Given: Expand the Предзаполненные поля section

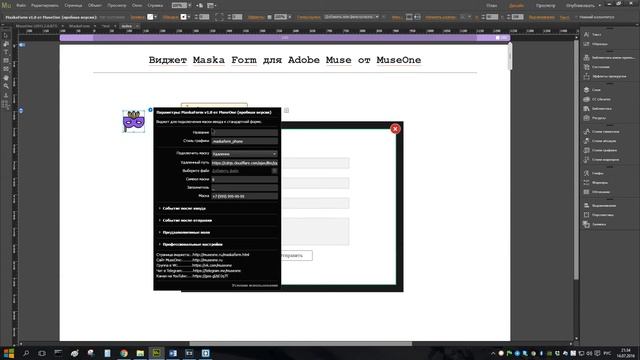Looking at the screenshot, I should 186,232.
